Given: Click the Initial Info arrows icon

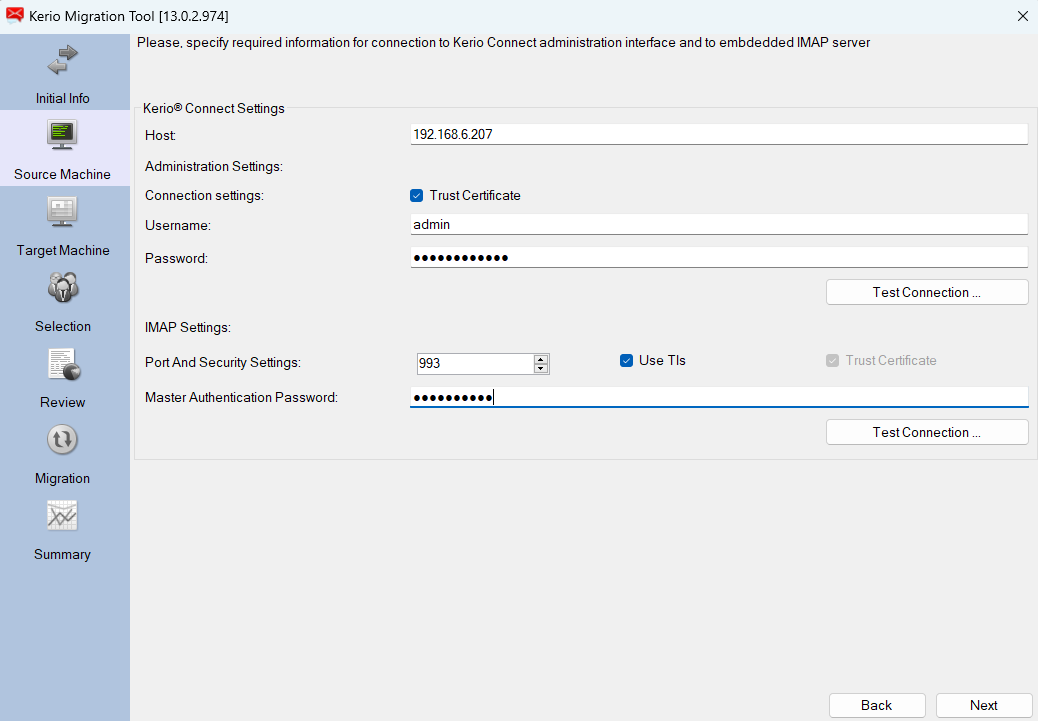Looking at the screenshot, I should (63, 60).
